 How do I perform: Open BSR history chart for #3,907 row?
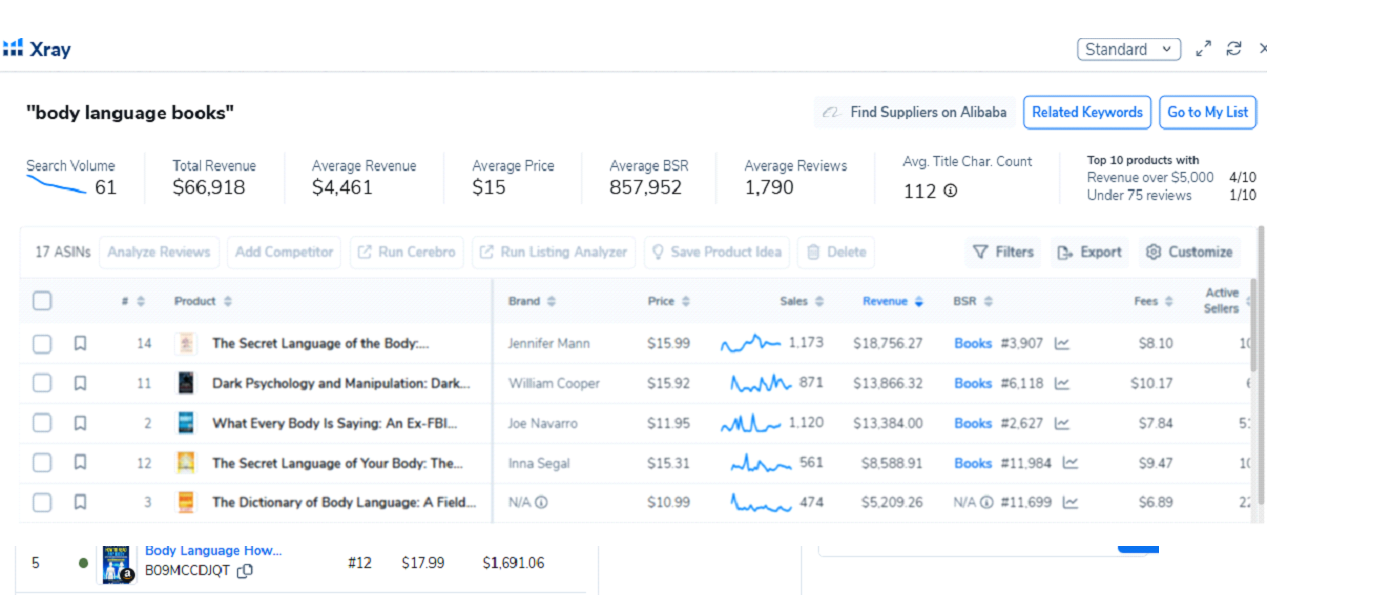point(1062,343)
